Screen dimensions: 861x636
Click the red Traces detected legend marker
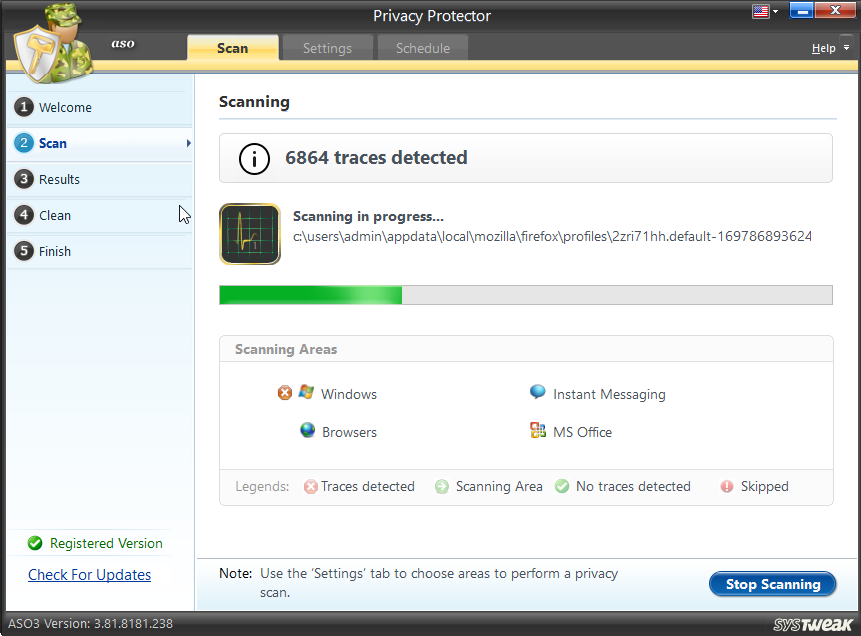pyautogui.click(x=311, y=486)
